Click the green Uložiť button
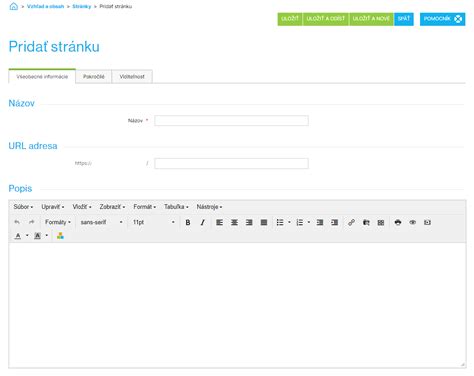This screenshot has width=474, height=376. pyautogui.click(x=290, y=19)
